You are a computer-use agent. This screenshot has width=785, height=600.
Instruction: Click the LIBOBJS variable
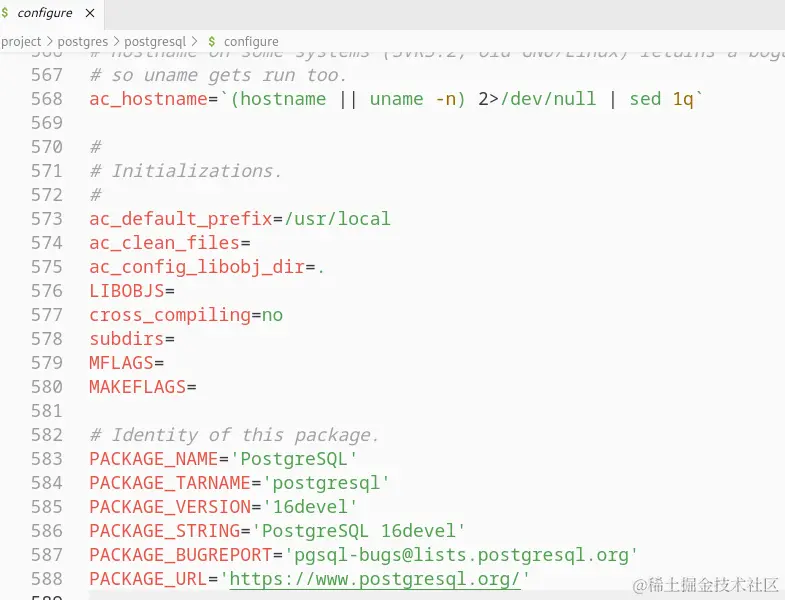tap(127, 291)
